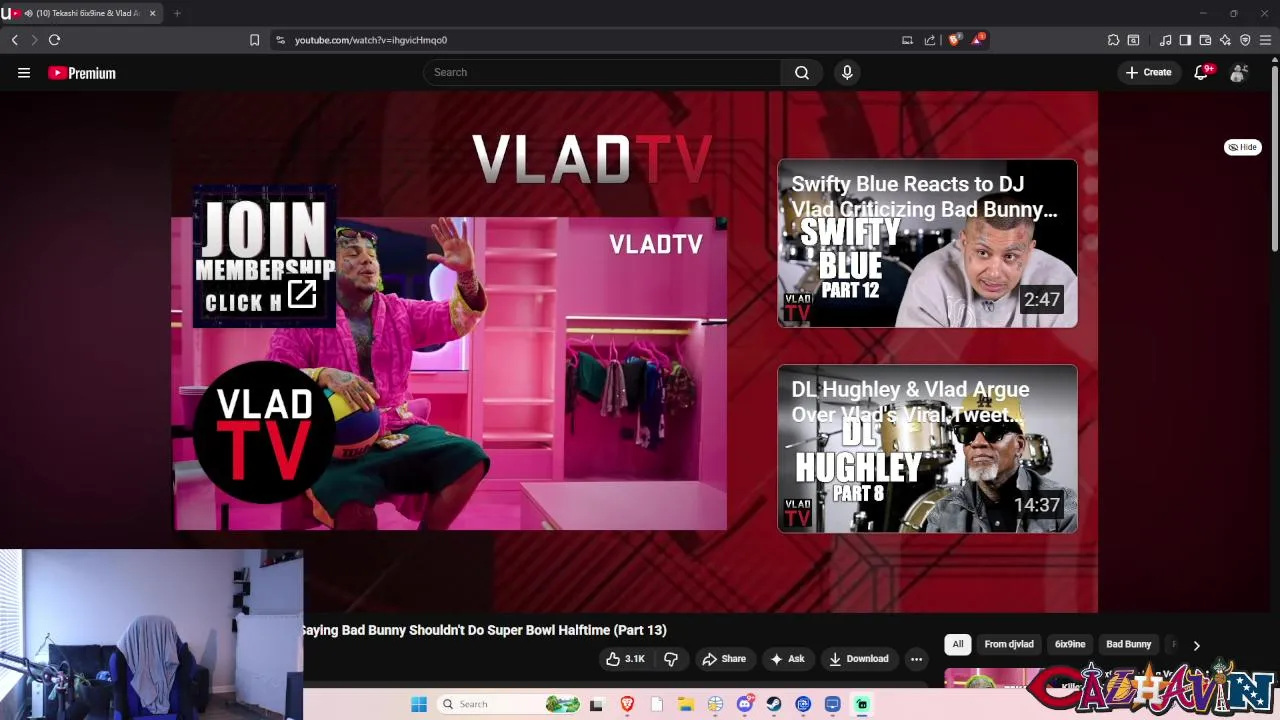1280x720 pixels.
Task: Open YouTube notifications bell
Action: [x=1201, y=72]
